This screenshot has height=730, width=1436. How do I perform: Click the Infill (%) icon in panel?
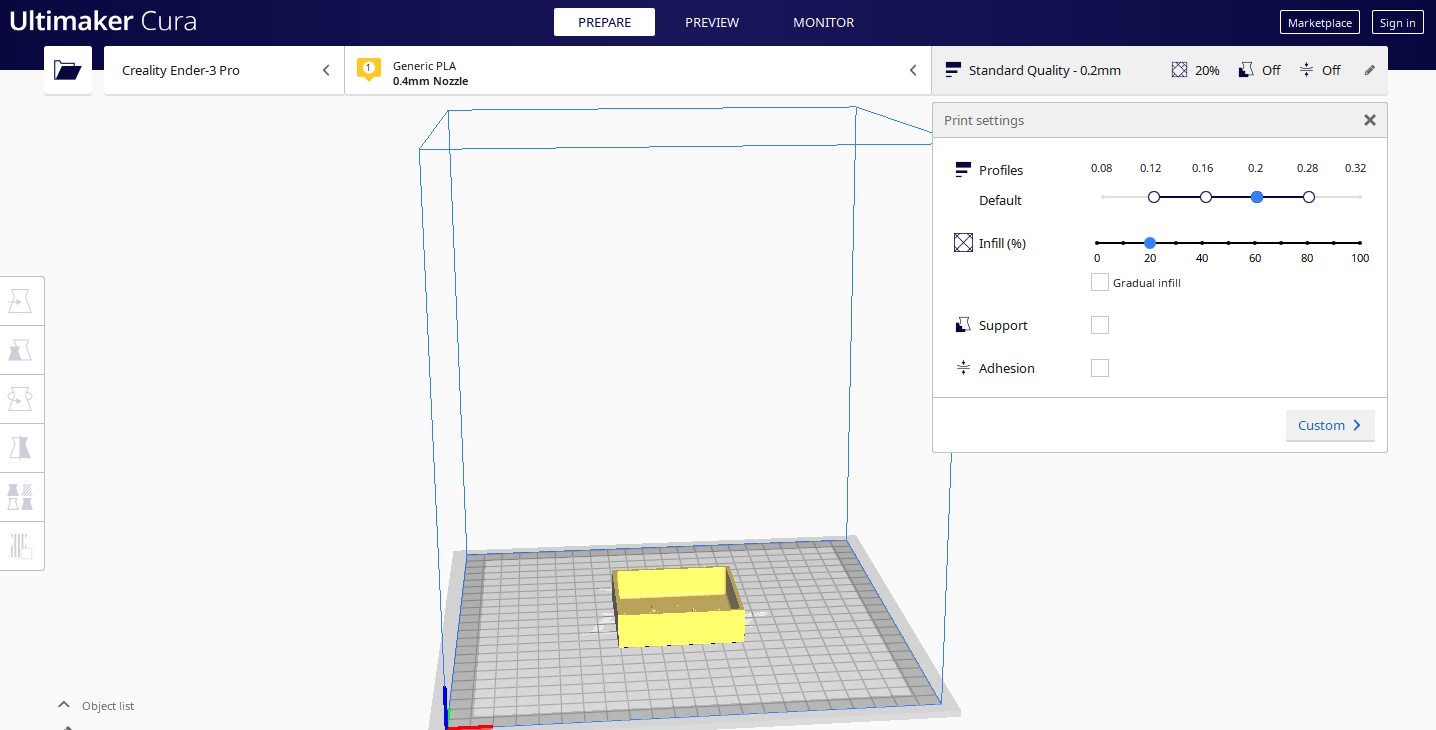(963, 243)
